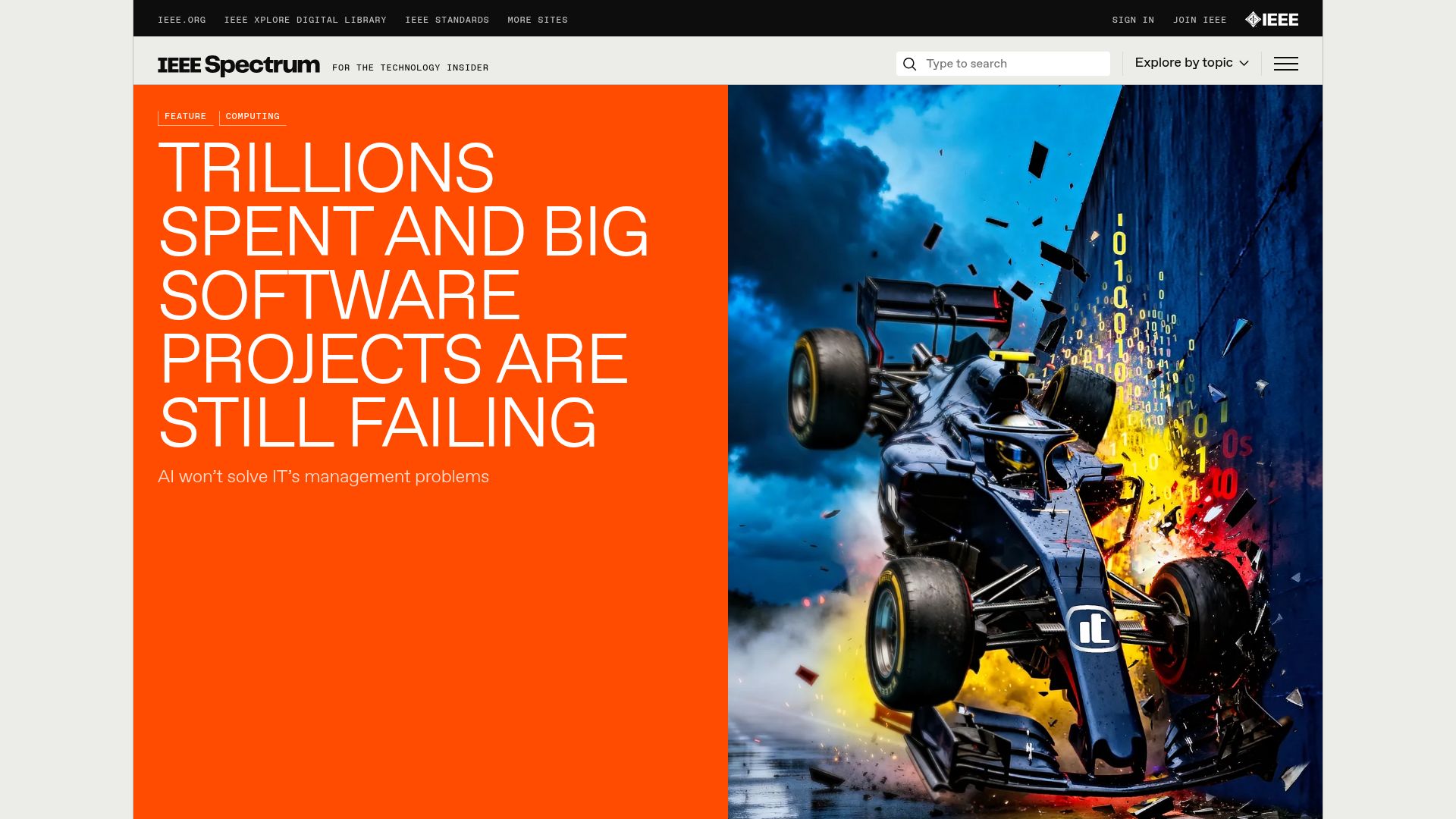Click the JOIN IEEE link
The width and height of the screenshot is (1456, 819).
coord(1200,20)
